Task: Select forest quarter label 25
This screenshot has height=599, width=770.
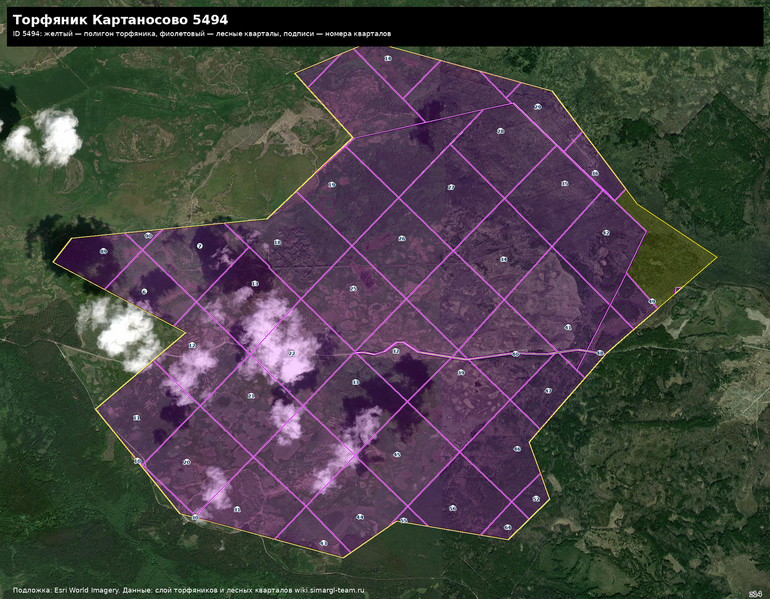Action: [353, 289]
